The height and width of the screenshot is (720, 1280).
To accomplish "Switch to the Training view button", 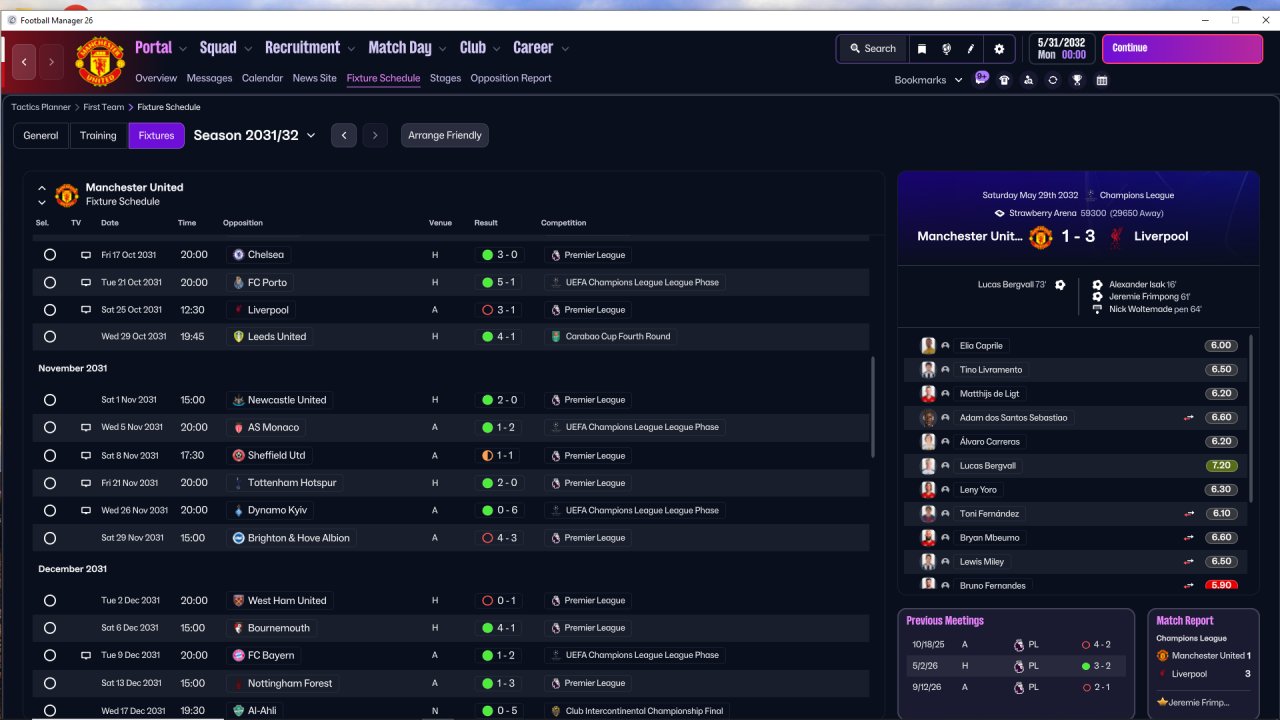I will tap(98, 135).
